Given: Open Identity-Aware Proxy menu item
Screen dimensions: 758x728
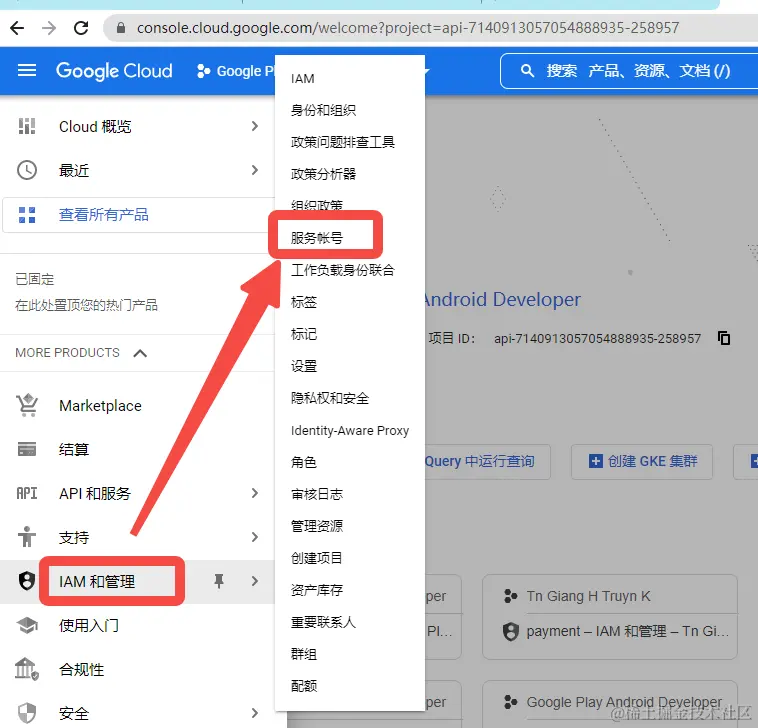Looking at the screenshot, I should click(x=350, y=430).
